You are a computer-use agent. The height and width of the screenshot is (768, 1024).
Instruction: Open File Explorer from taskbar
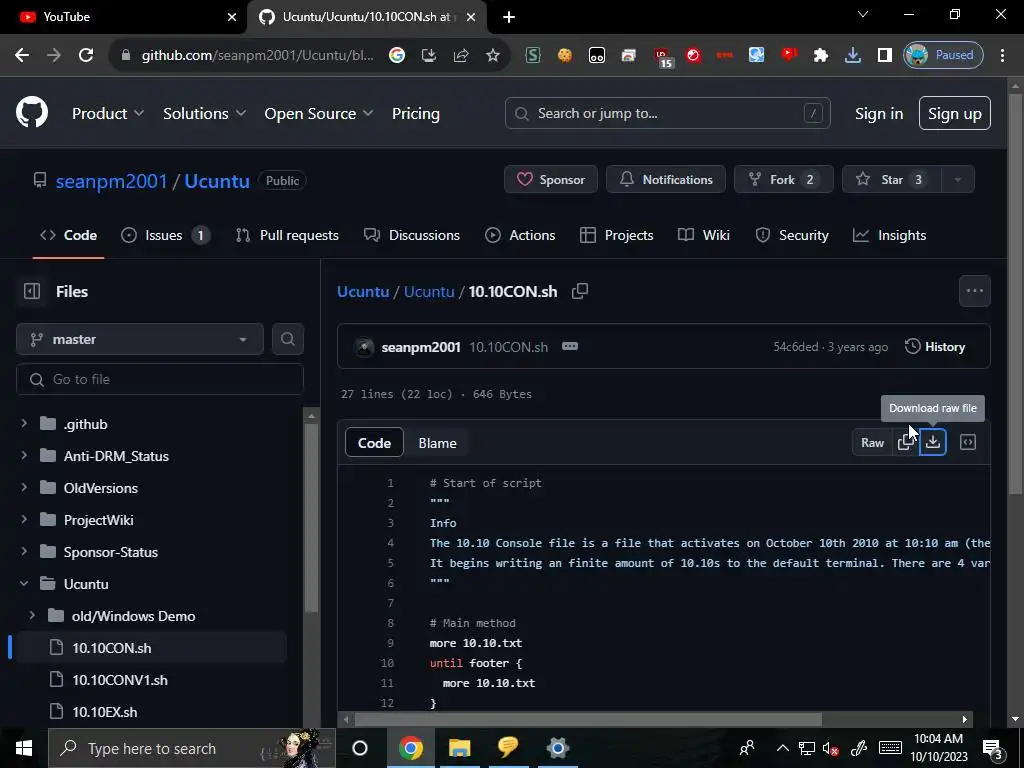click(460, 748)
